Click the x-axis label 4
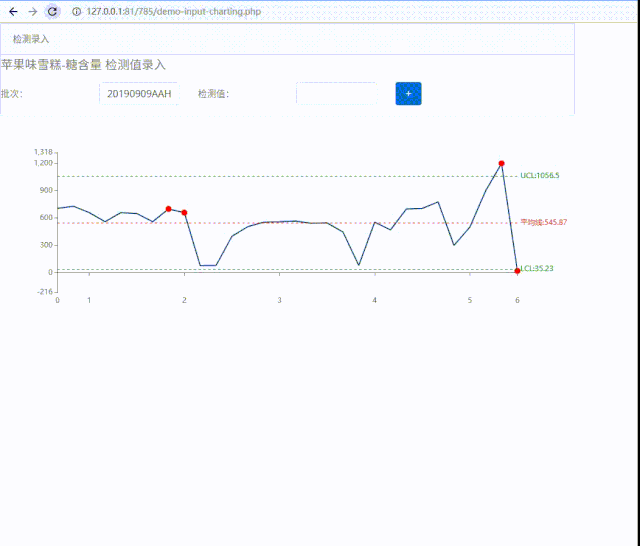Viewport: 640px width, 546px height. [x=375, y=300]
